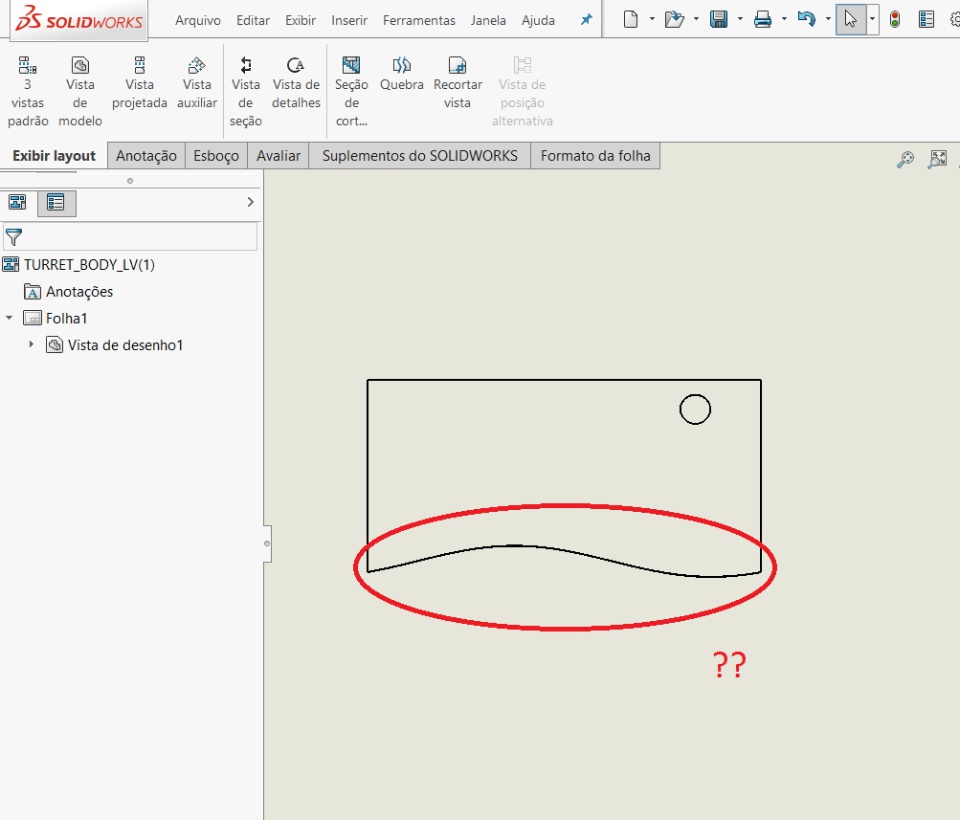Screen dimensions: 960x820
Task: Open the Arquivo menu
Action: coord(198,20)
